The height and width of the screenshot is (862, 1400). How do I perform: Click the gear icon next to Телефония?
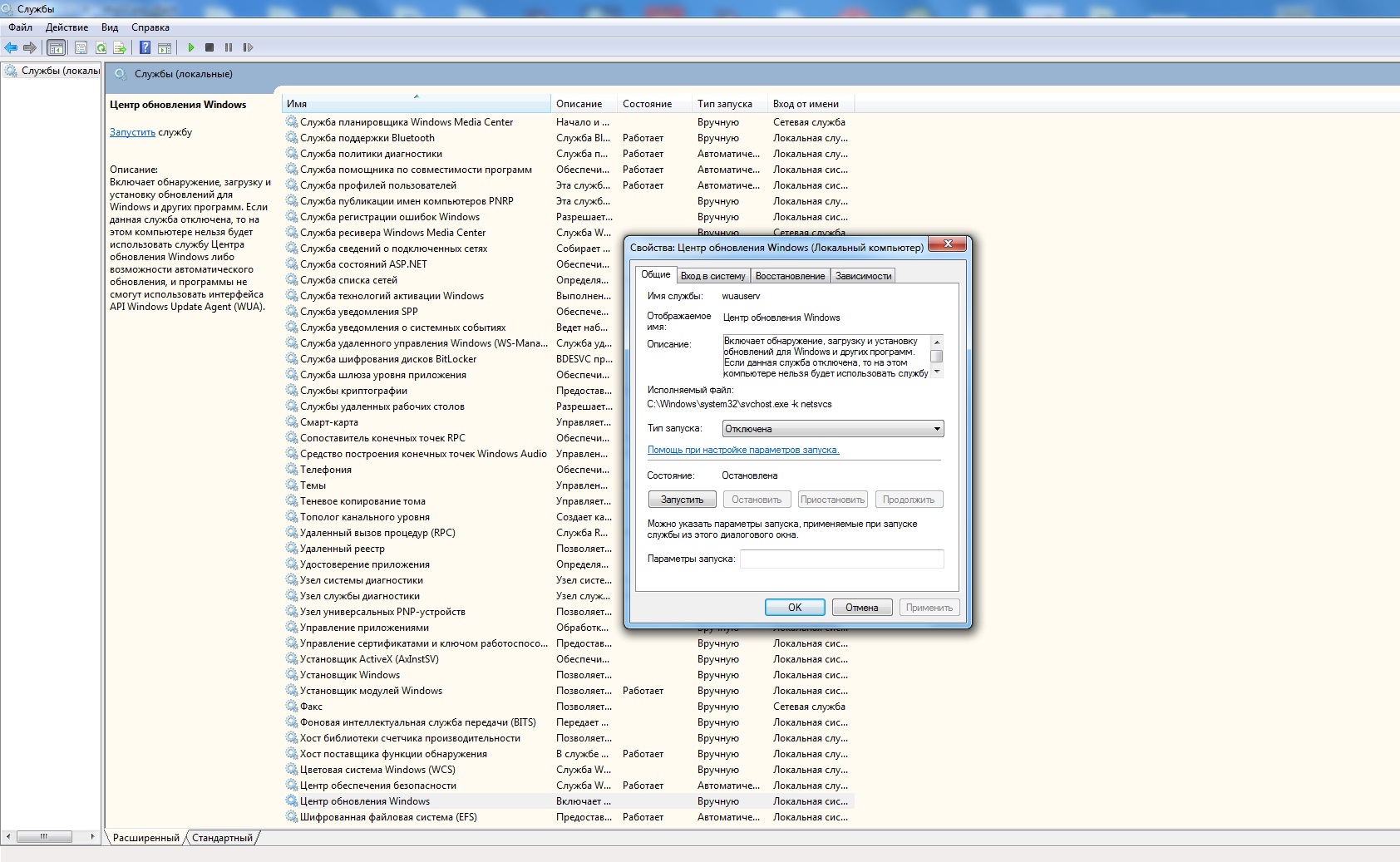292,470
